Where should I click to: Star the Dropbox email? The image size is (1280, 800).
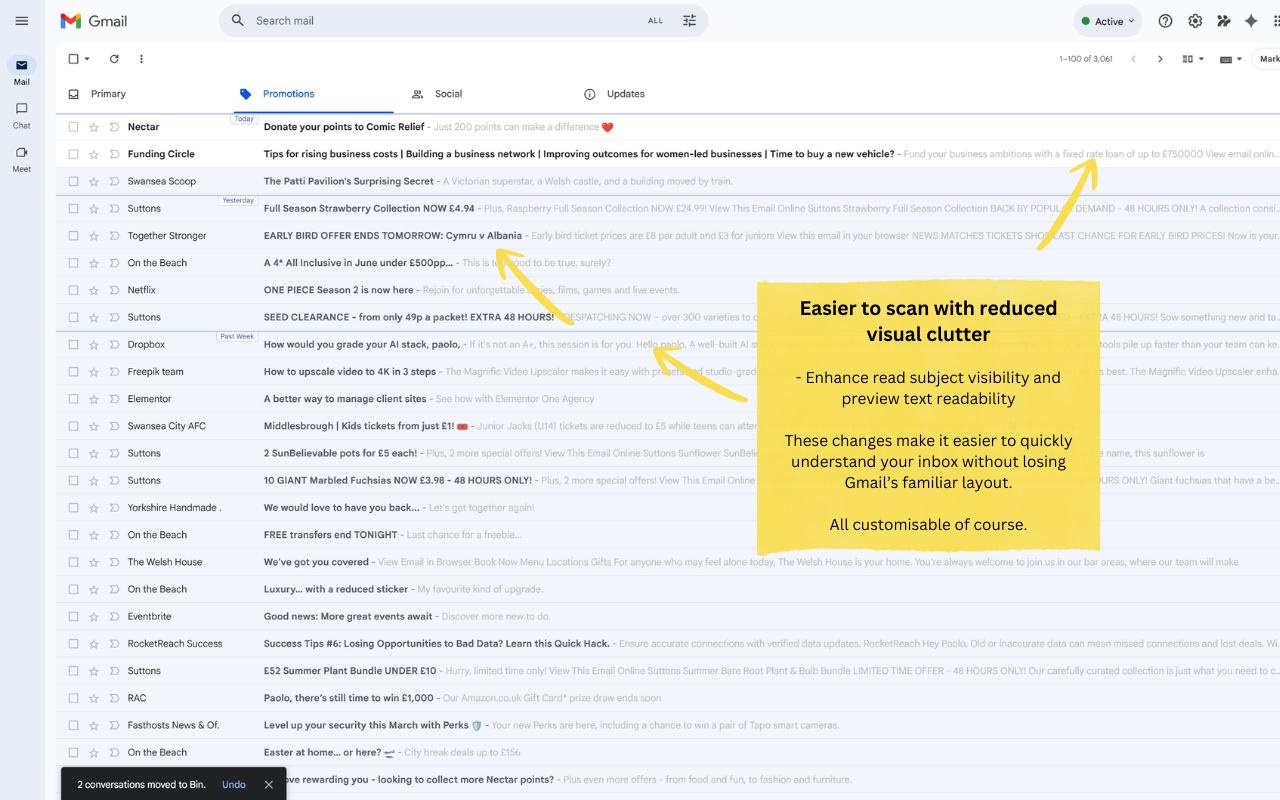(93, 344)
